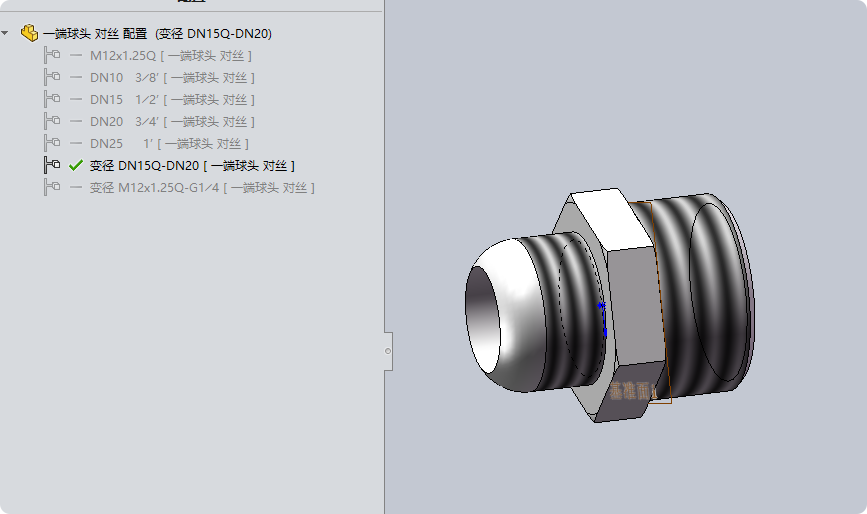This screenshot has height=514, width=867.
Task: Click configuration icon for 变径 M12x1.25Q-G1/4
Action: coord(53,187)
